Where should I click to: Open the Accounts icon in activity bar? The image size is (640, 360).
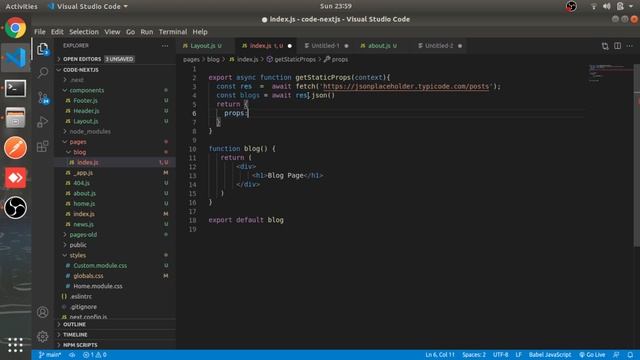point(42,312)
